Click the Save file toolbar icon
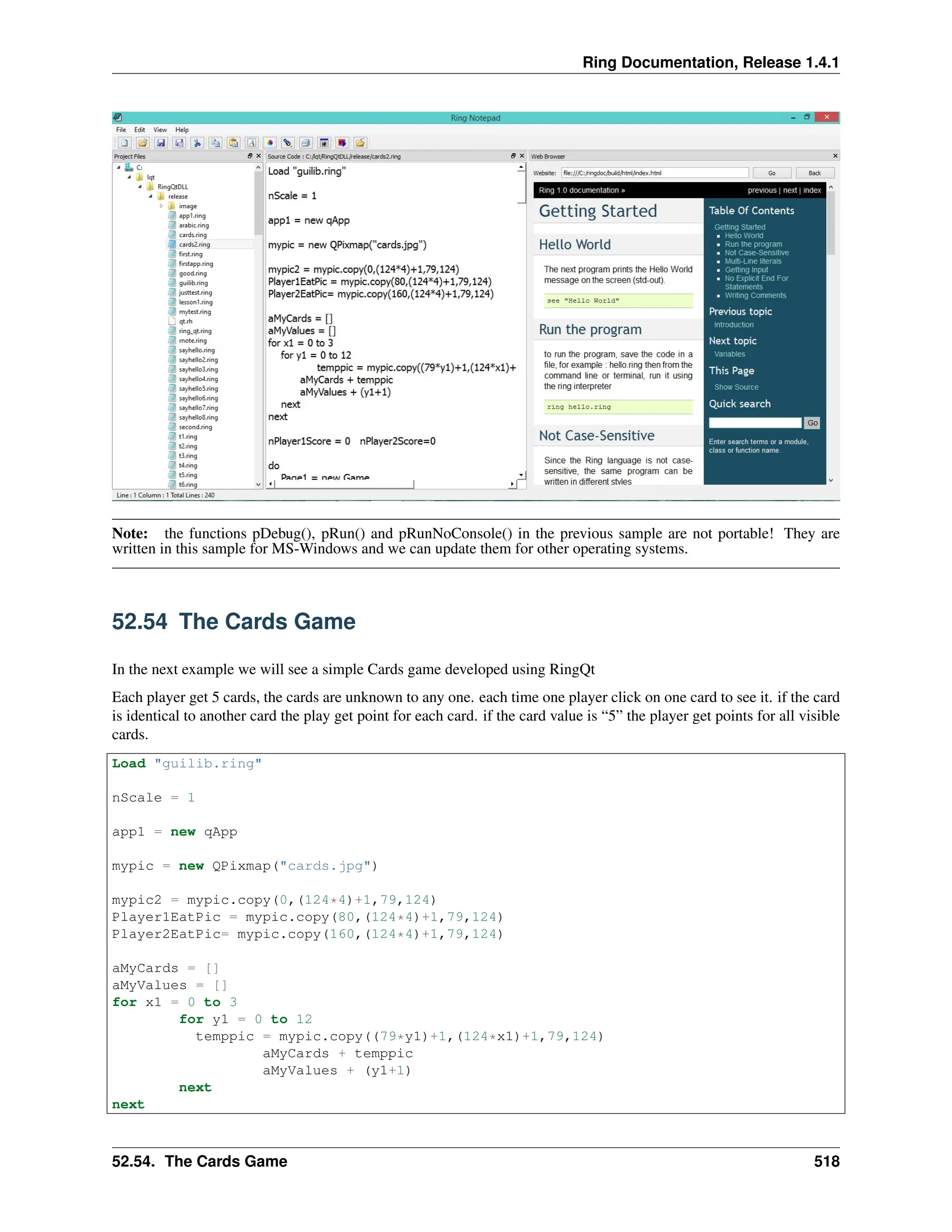Viewport: 952px width, 1232px height. click(x=161, y=143)
